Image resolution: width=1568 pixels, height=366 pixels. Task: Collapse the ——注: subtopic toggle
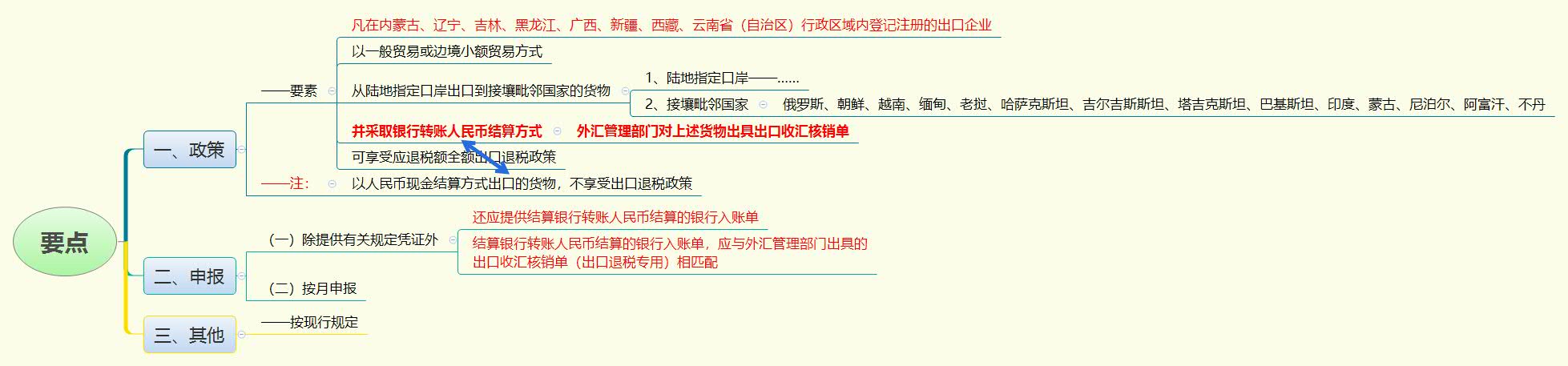coord(333,184)
